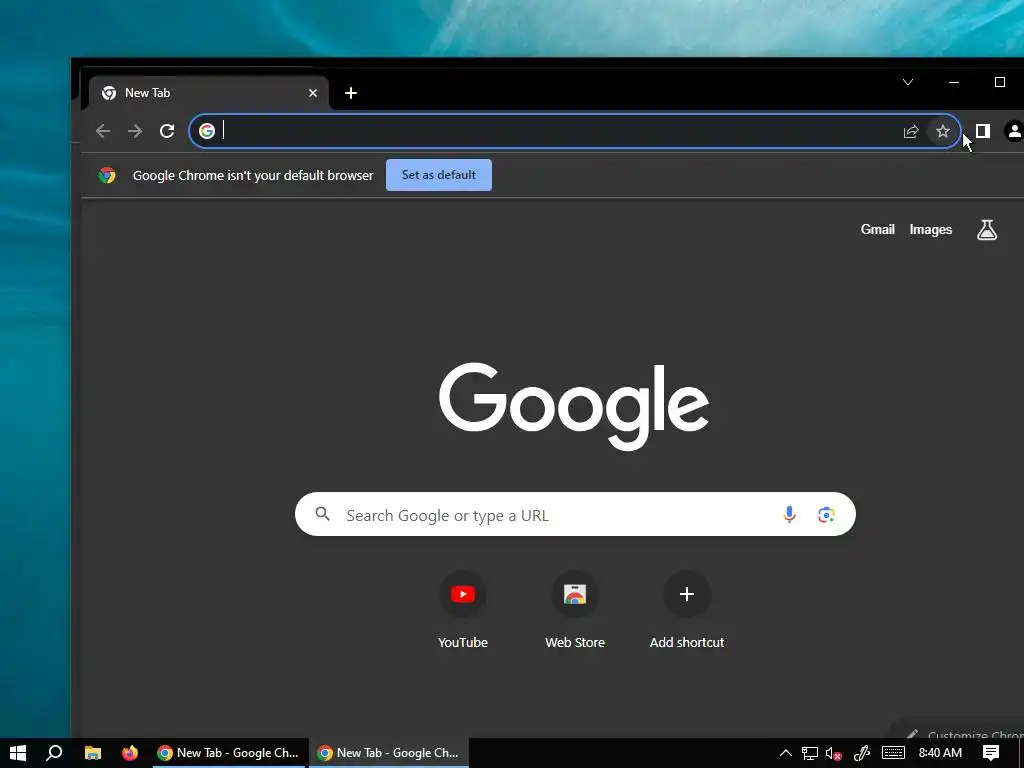
Task: Show hidden system tray icons
Action: [786, 753]
